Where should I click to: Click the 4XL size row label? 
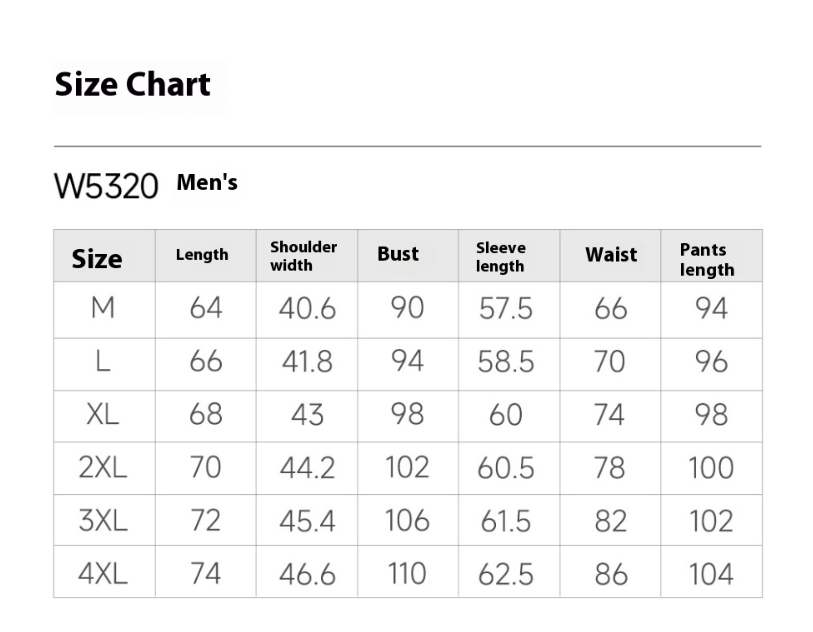point(103,574)
